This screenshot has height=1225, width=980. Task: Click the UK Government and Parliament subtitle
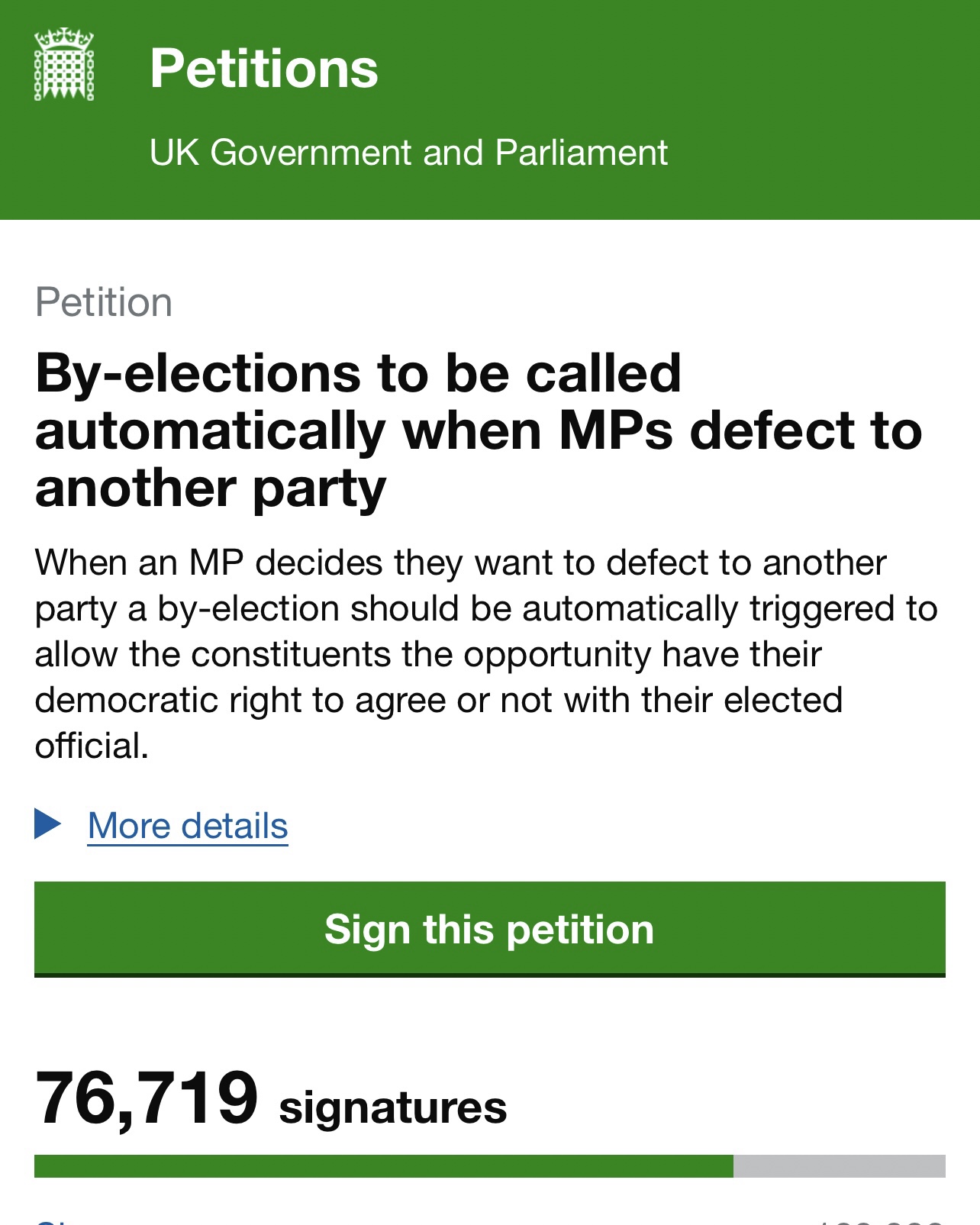[408, 153]
